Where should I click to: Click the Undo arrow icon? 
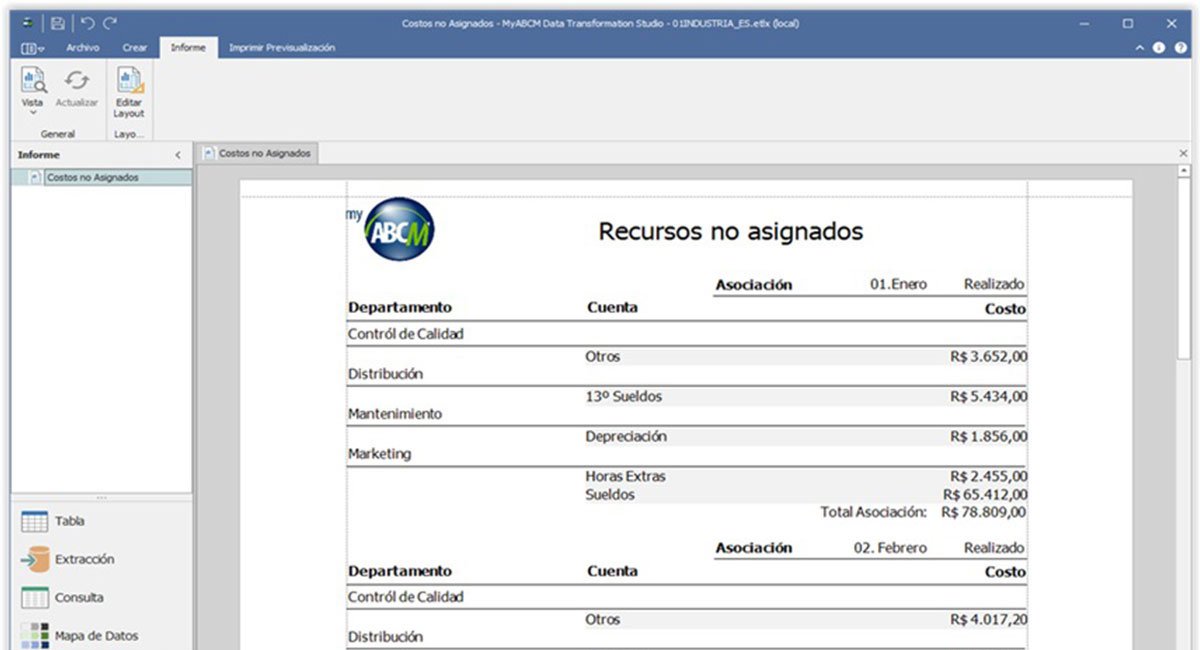click(87, 22)
